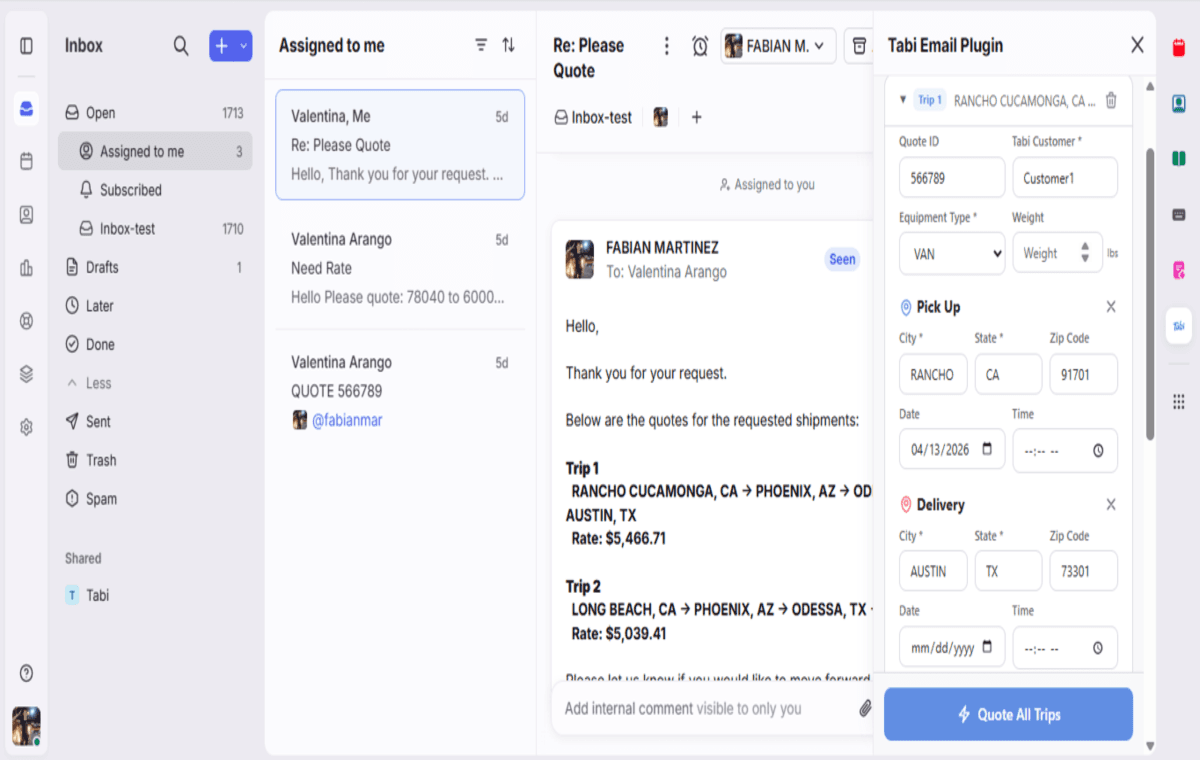Open the analytics bar-chart icon in left sidebar
1200x760 pixels.
(26, 267)
